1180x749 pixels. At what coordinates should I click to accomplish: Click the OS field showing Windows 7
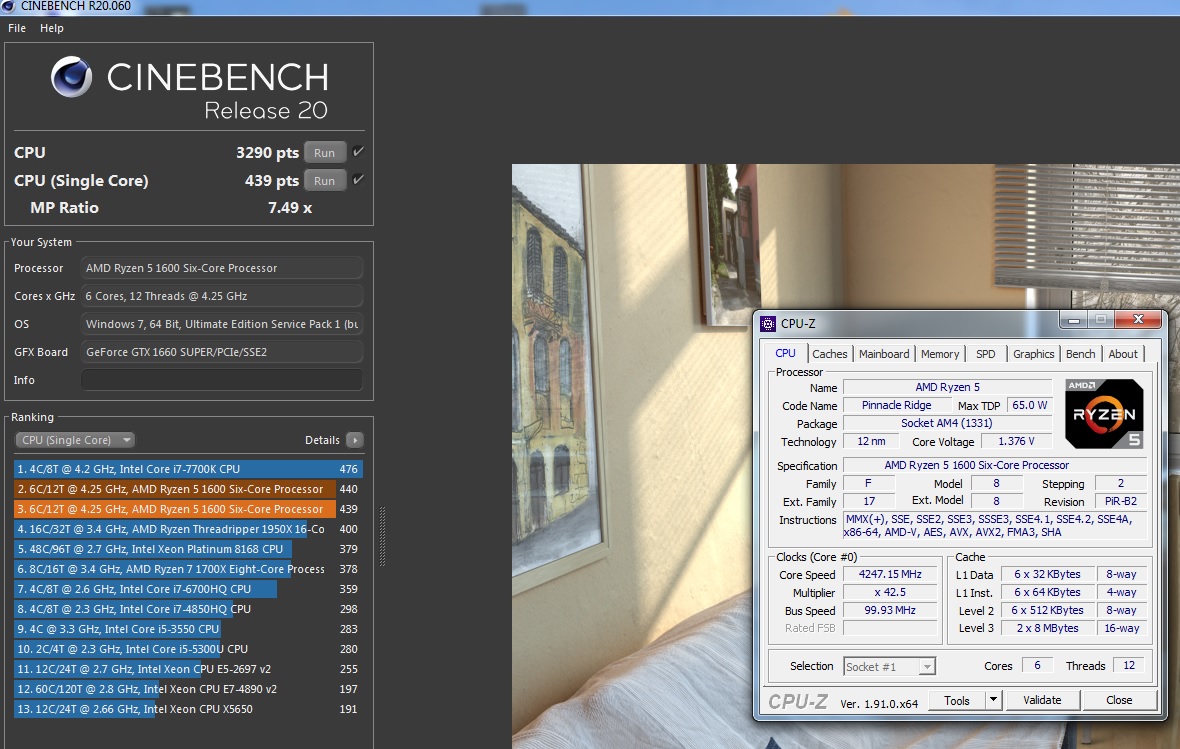tap(222, 324)
